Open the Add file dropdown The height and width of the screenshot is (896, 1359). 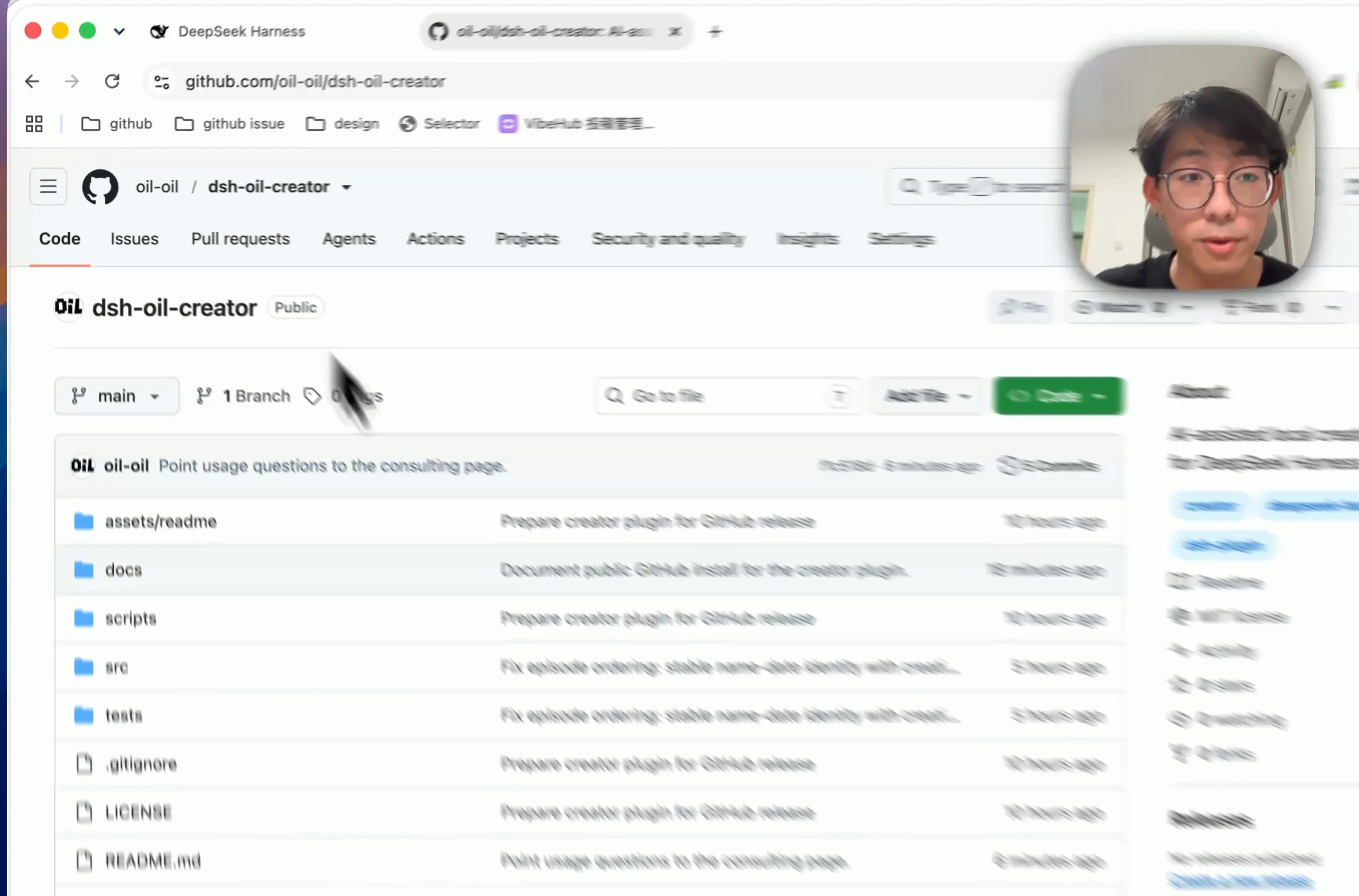pyautogui.click(x=927, y=395)
